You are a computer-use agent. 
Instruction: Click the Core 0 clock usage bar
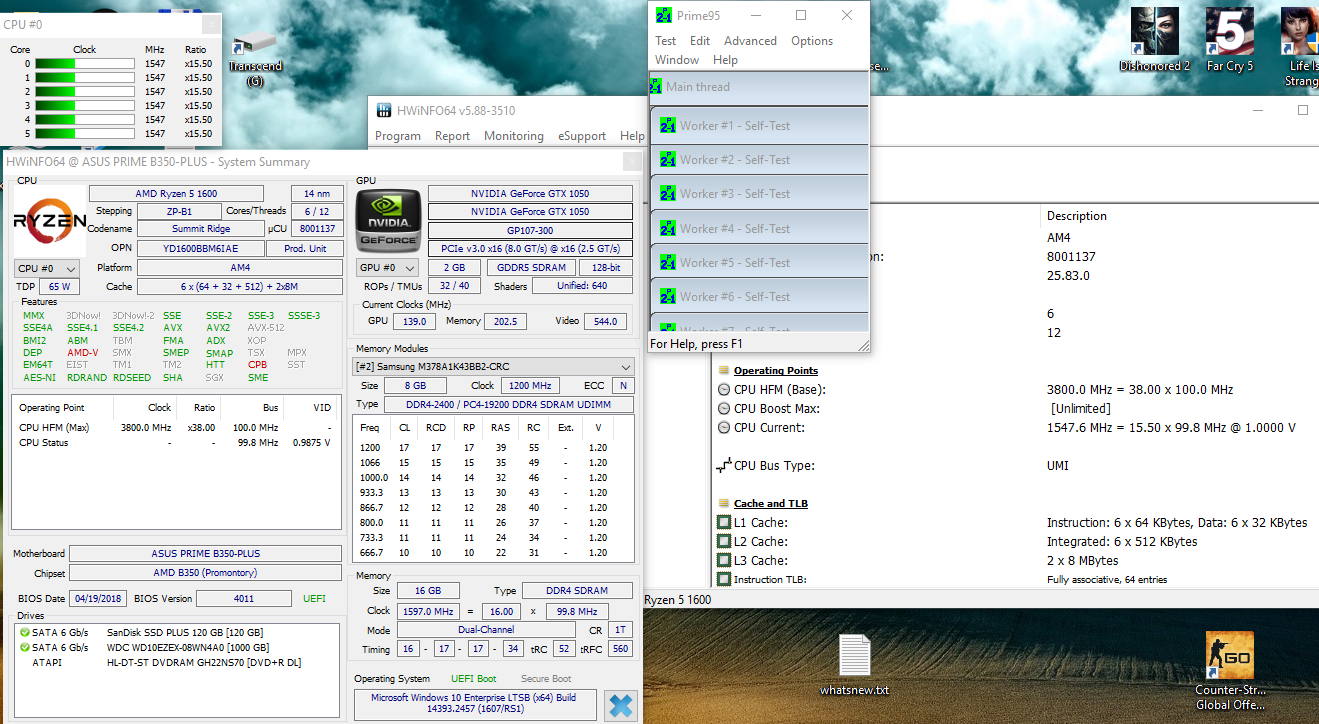[x=85, y=63]
